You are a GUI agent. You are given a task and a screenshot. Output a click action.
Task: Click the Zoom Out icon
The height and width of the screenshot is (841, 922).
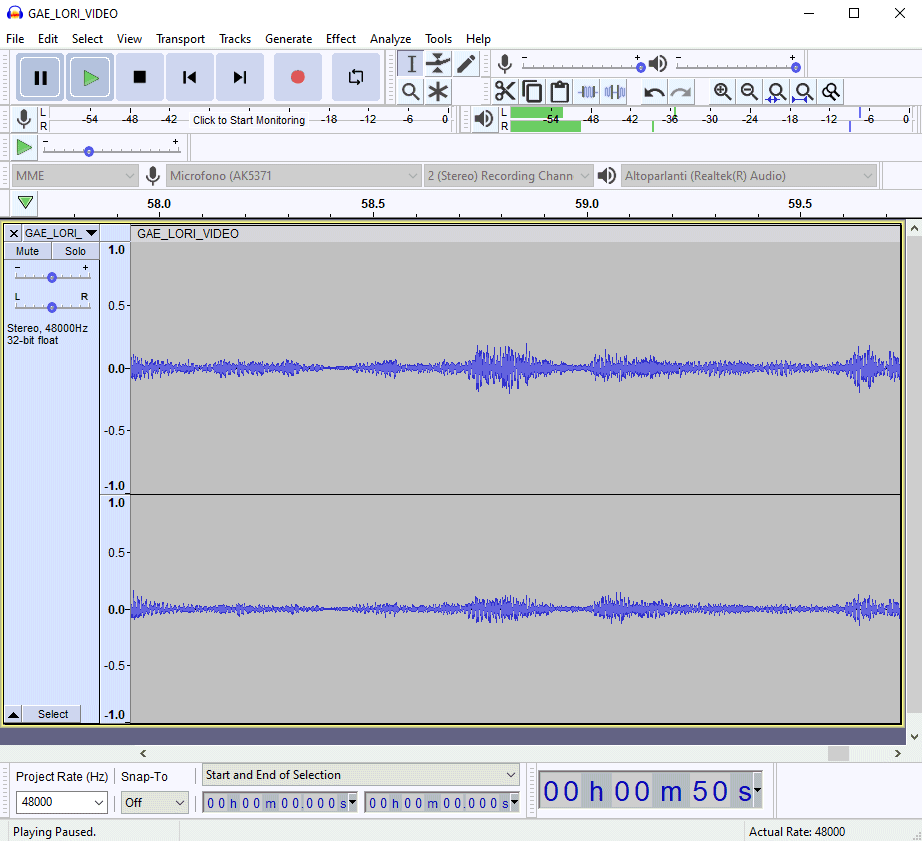pyautogui.click(x=749, y=92)
